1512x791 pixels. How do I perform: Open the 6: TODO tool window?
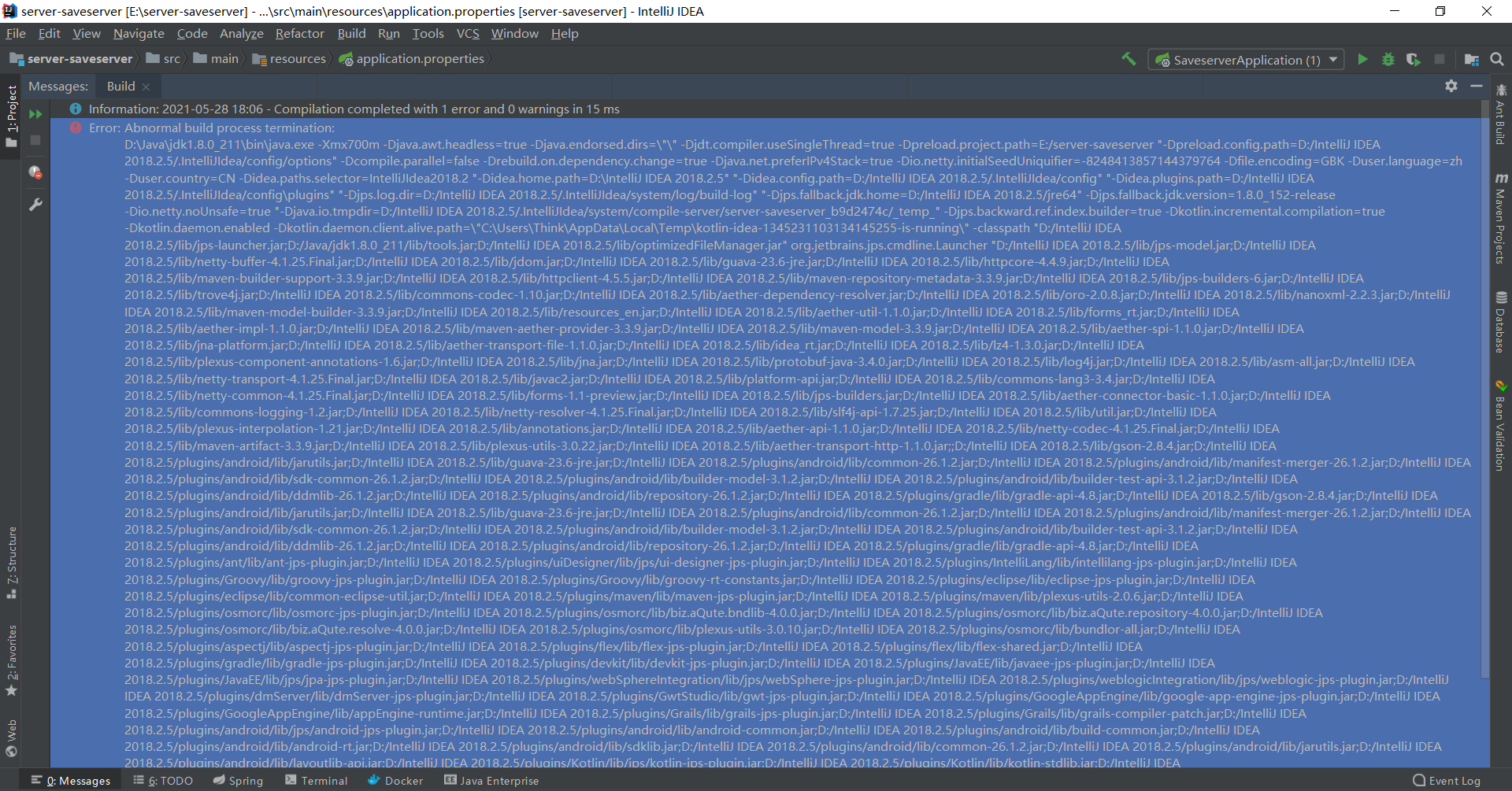coord(163,781)
